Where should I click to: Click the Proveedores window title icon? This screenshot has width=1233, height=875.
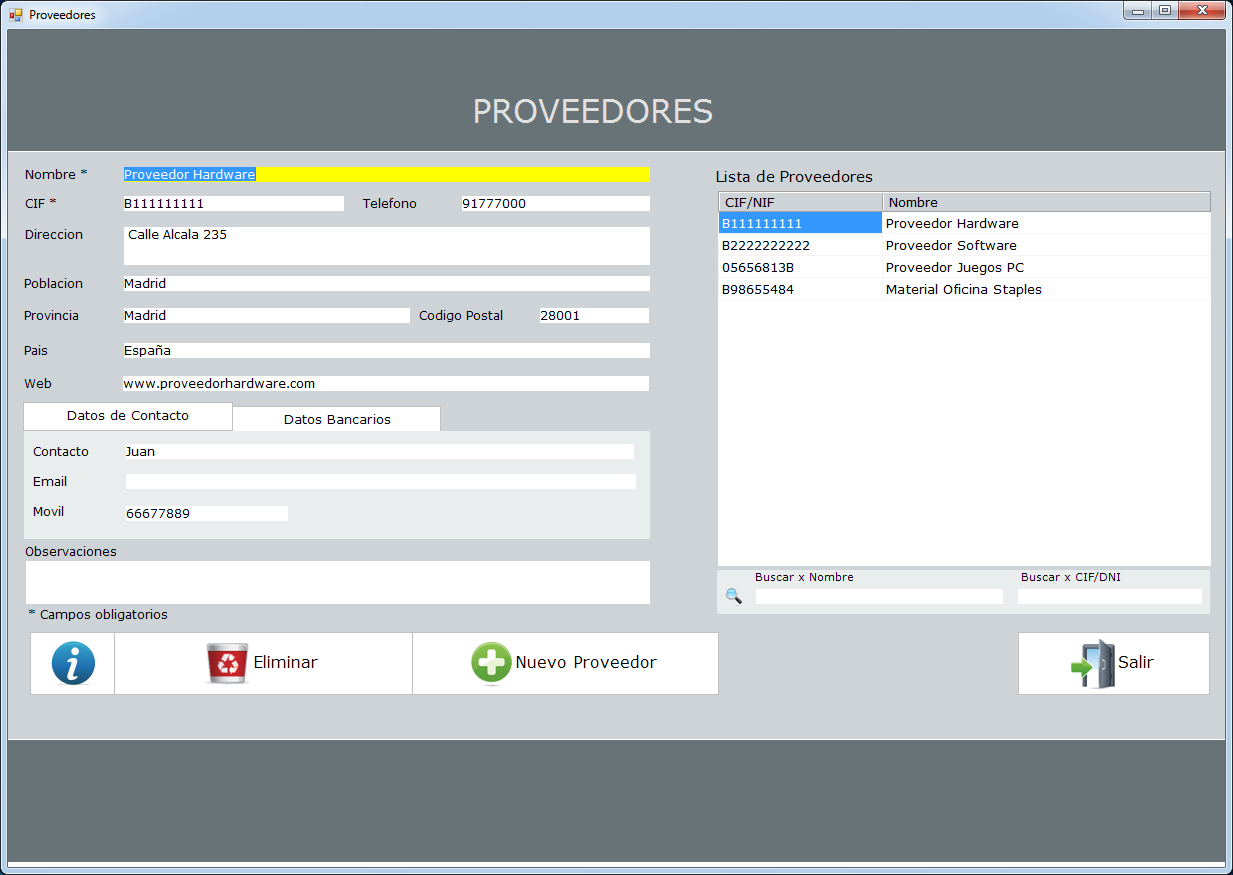16,15
